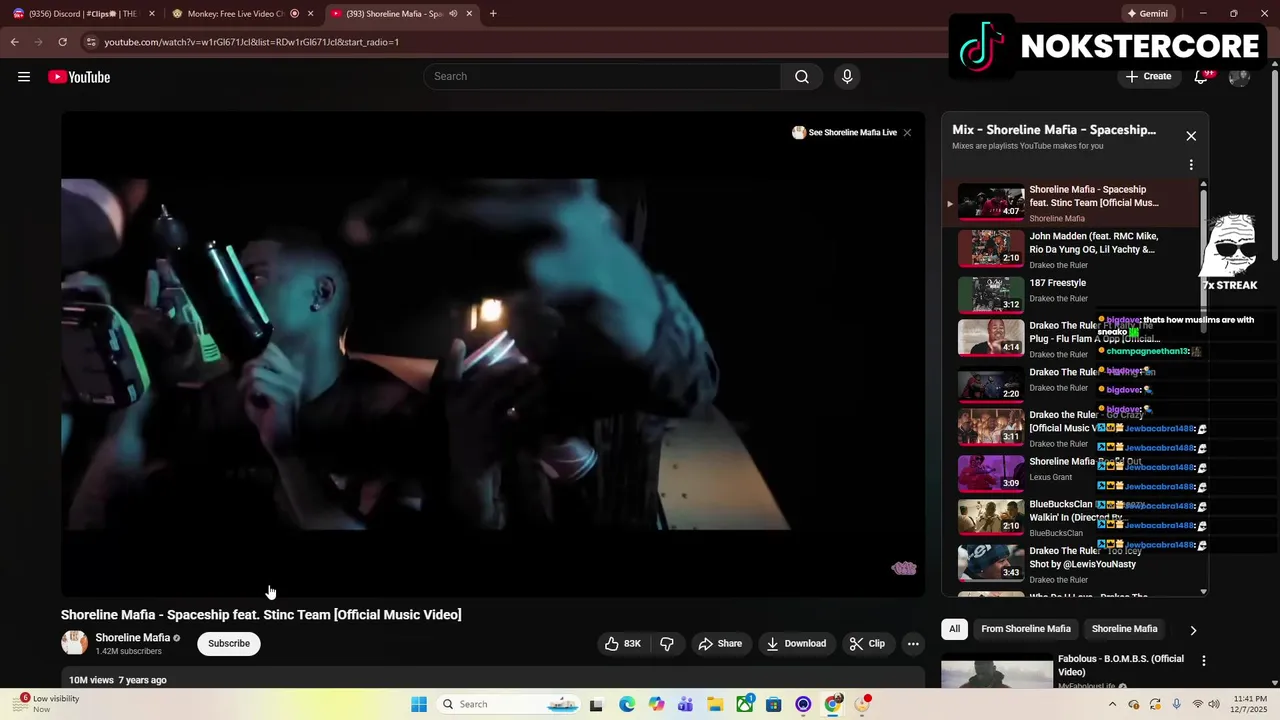Open the Gemini button in Chrome
This screenshot has width=1280, height=720.
[1147, 14]
